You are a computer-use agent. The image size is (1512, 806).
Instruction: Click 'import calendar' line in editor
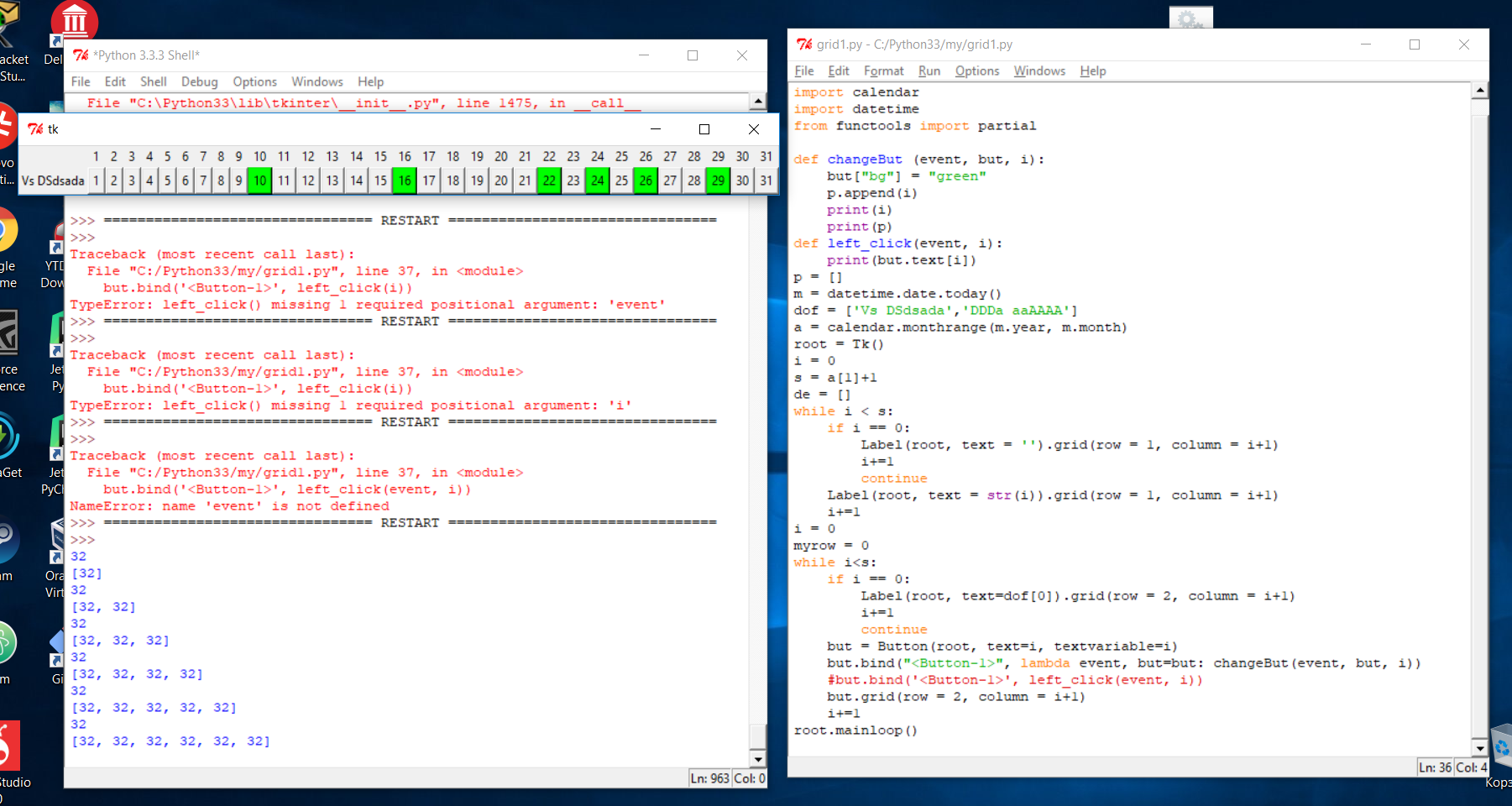[x=856, y=92]
